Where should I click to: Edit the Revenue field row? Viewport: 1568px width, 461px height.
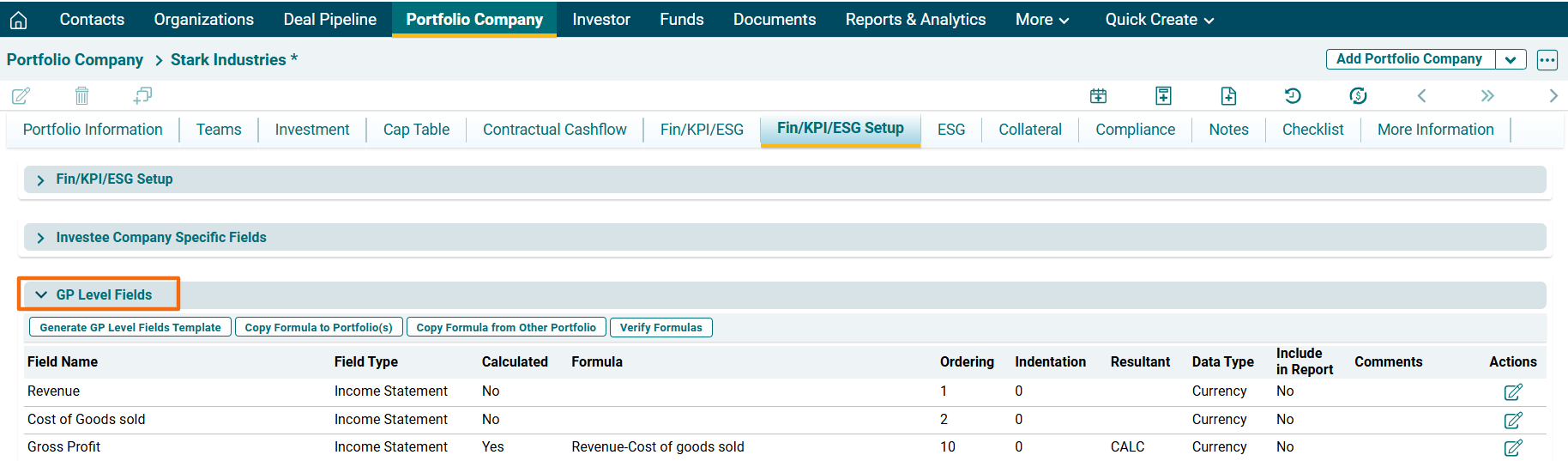1513,391
